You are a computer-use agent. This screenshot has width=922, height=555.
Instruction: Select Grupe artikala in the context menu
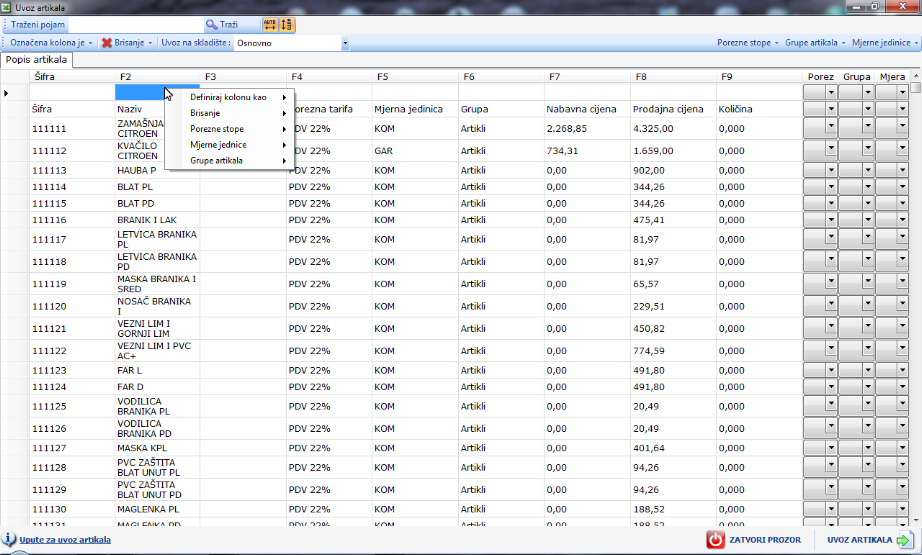click(x=229, y=161)
